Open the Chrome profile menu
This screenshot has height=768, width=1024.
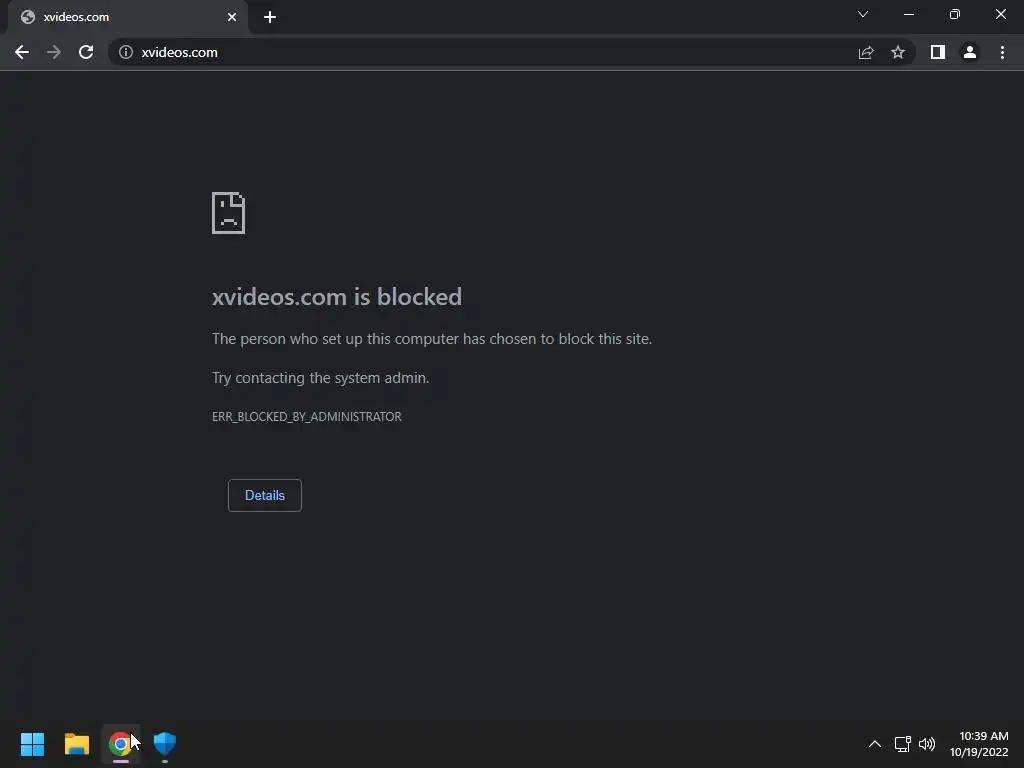970,52
